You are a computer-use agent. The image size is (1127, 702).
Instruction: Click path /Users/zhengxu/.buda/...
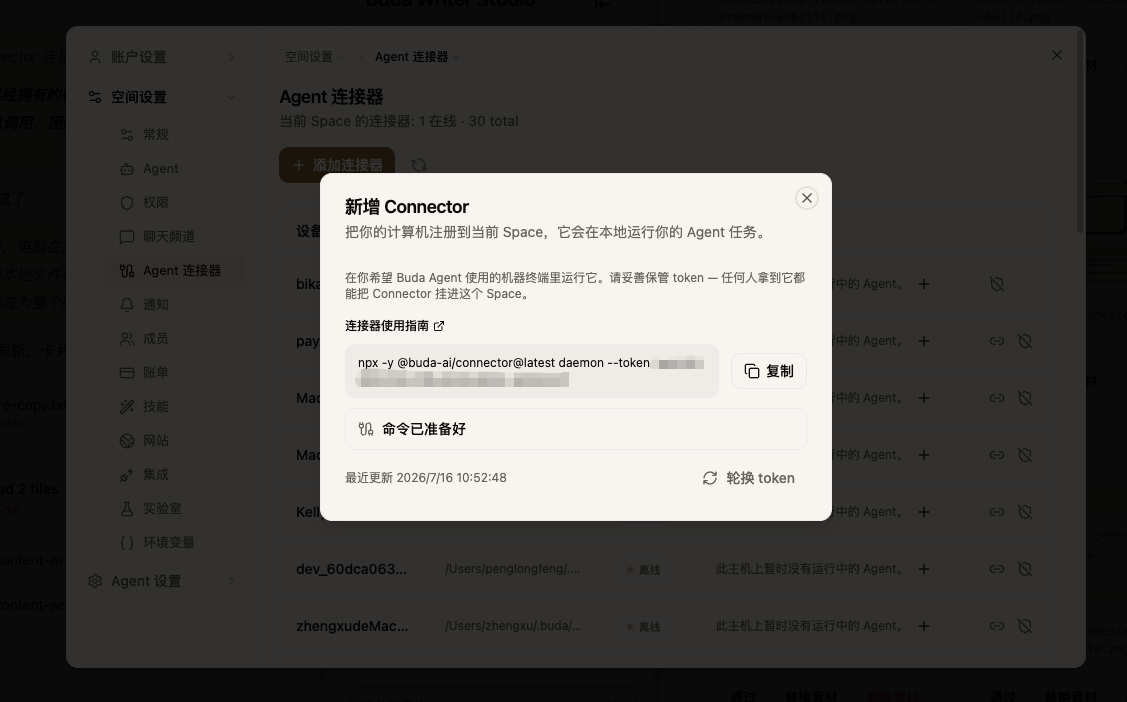[x=513, y=627]
